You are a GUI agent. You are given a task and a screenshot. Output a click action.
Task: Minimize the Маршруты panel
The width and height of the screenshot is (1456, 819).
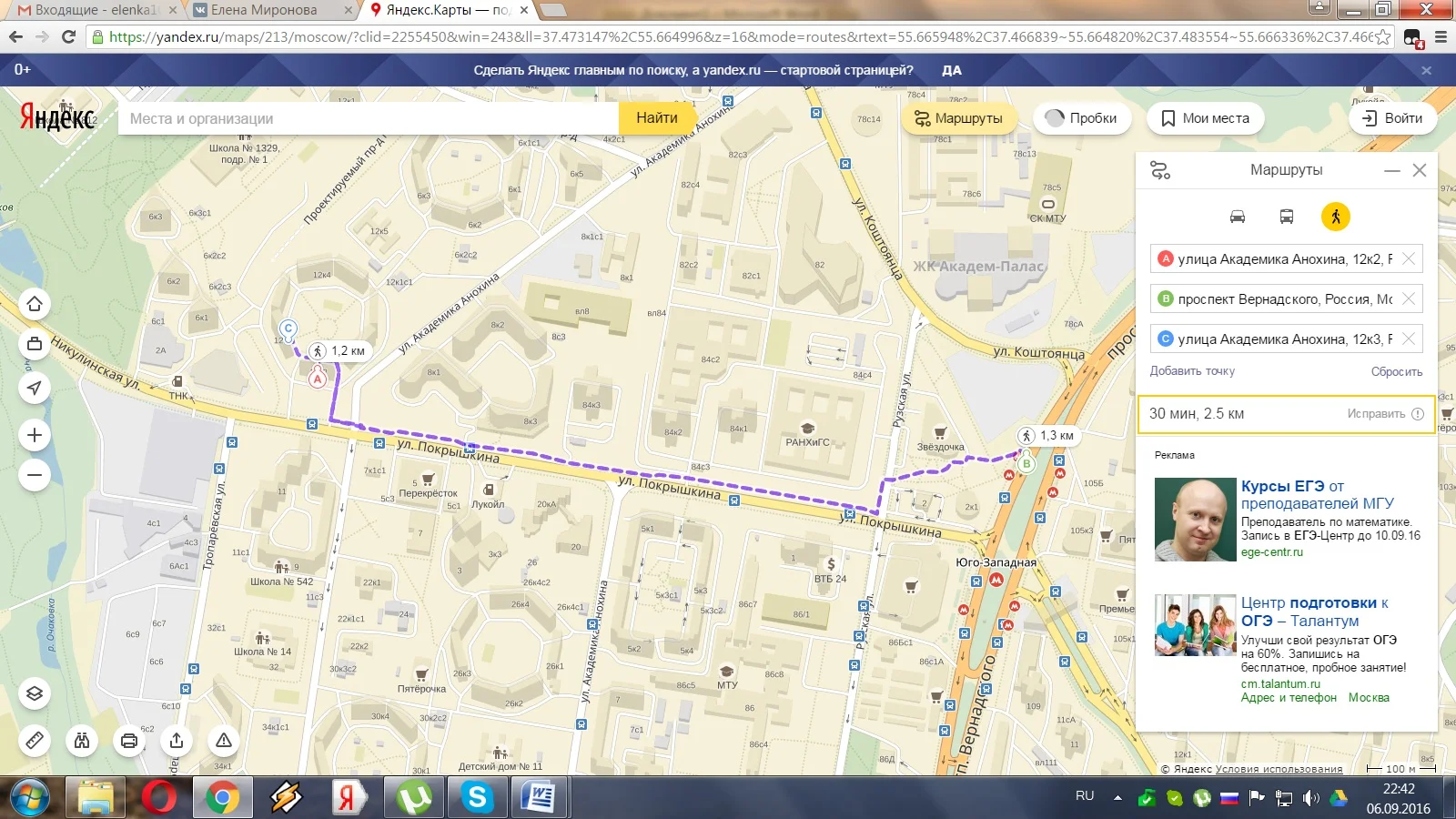[1392, 170]
